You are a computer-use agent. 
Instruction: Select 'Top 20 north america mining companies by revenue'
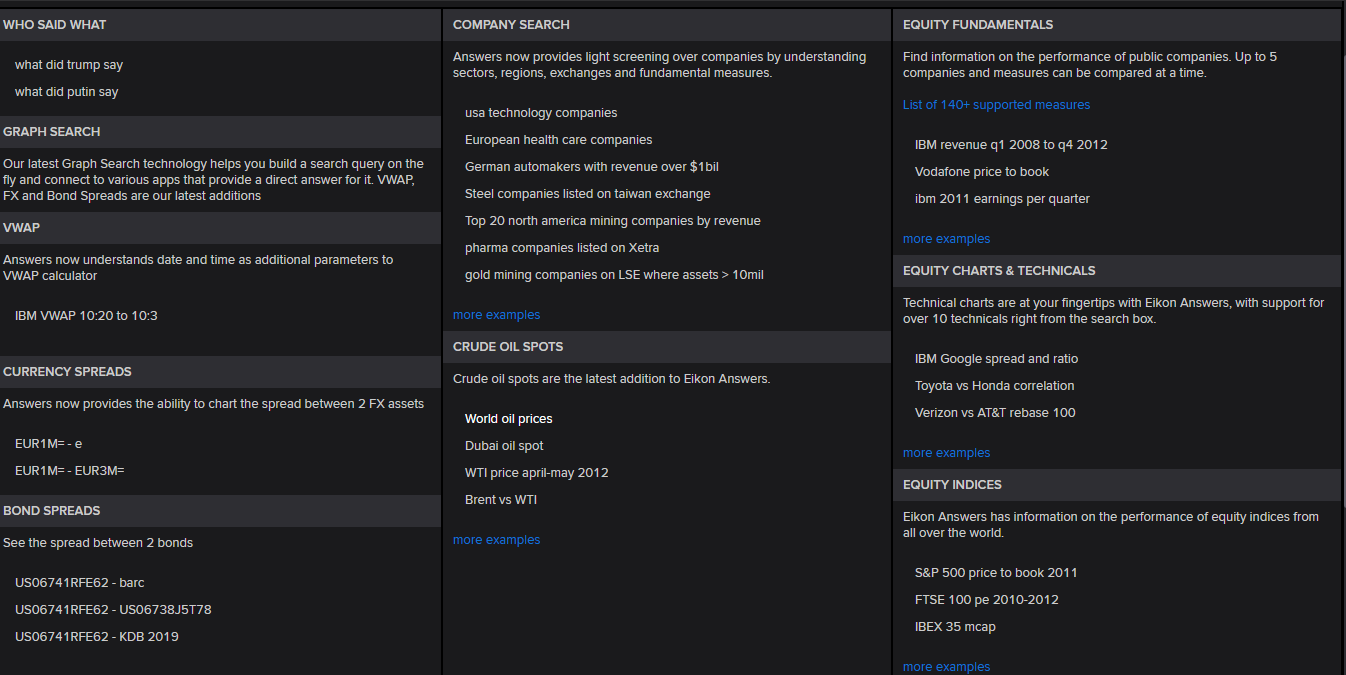point(612,221)
